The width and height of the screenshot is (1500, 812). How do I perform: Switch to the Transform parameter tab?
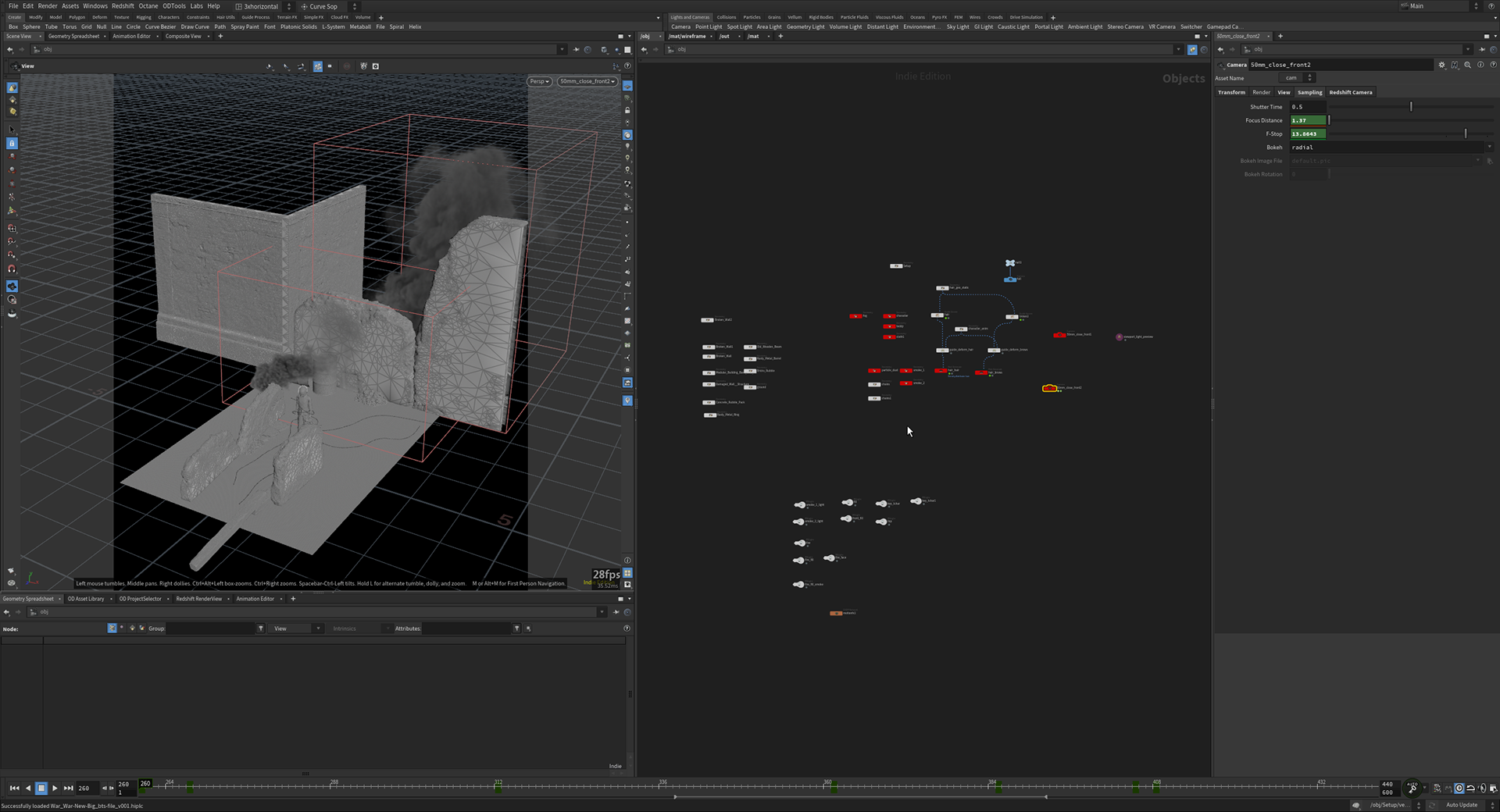(x=1231, y=92)
